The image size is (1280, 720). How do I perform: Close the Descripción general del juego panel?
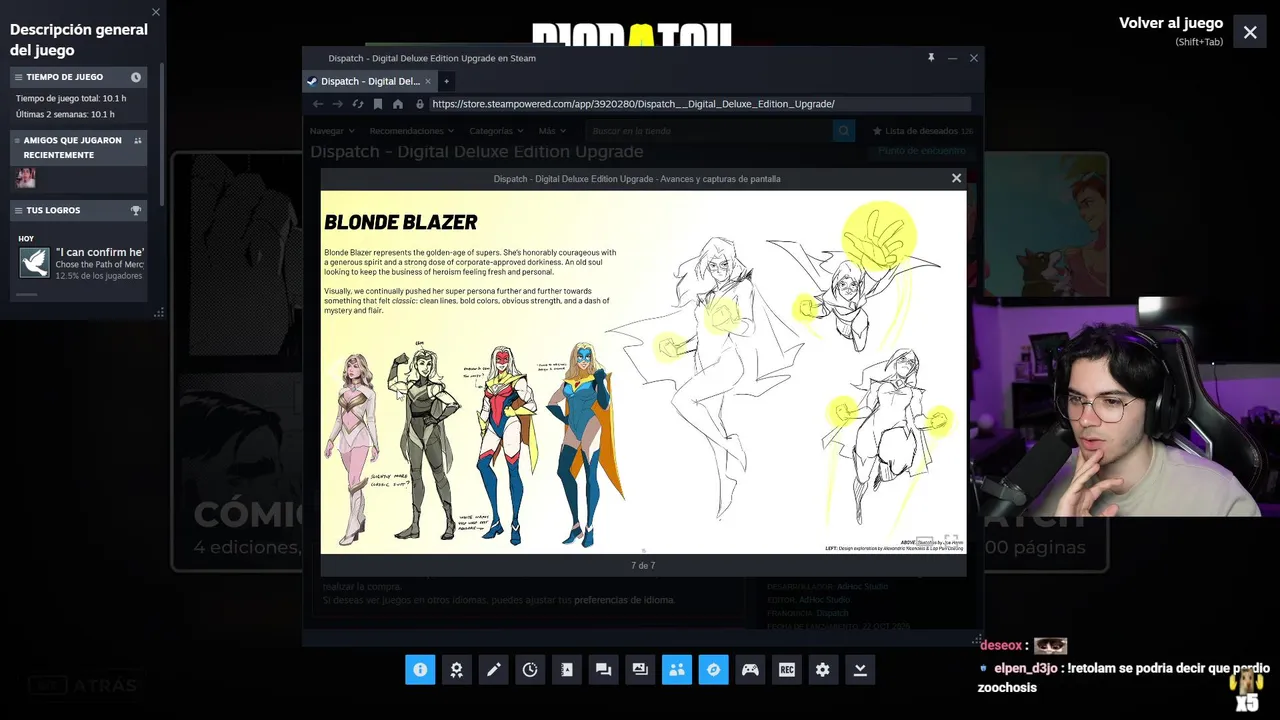(156, 12)
